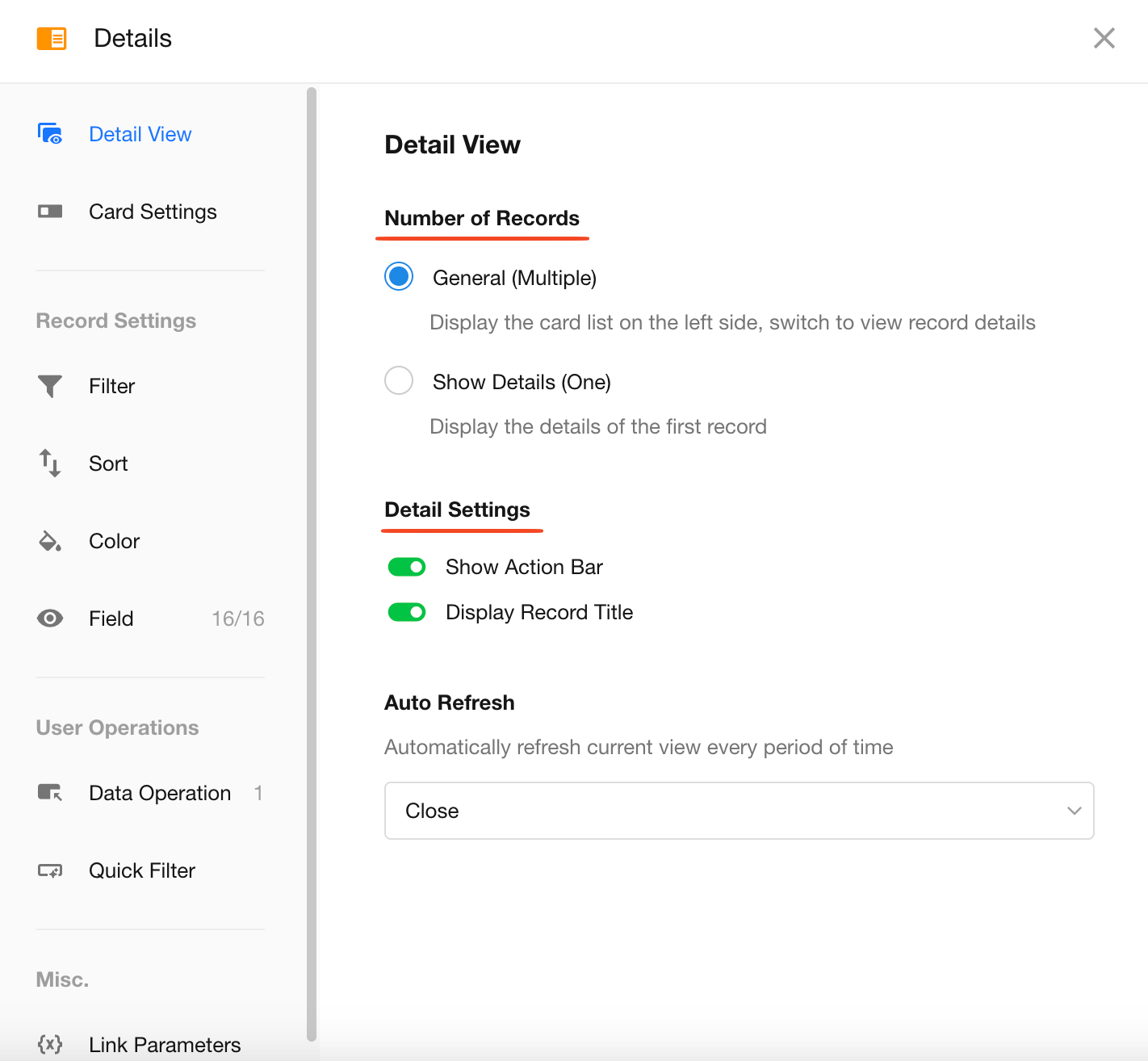
Task: Click the Filter funnel icon
Action: pos(50,386)
